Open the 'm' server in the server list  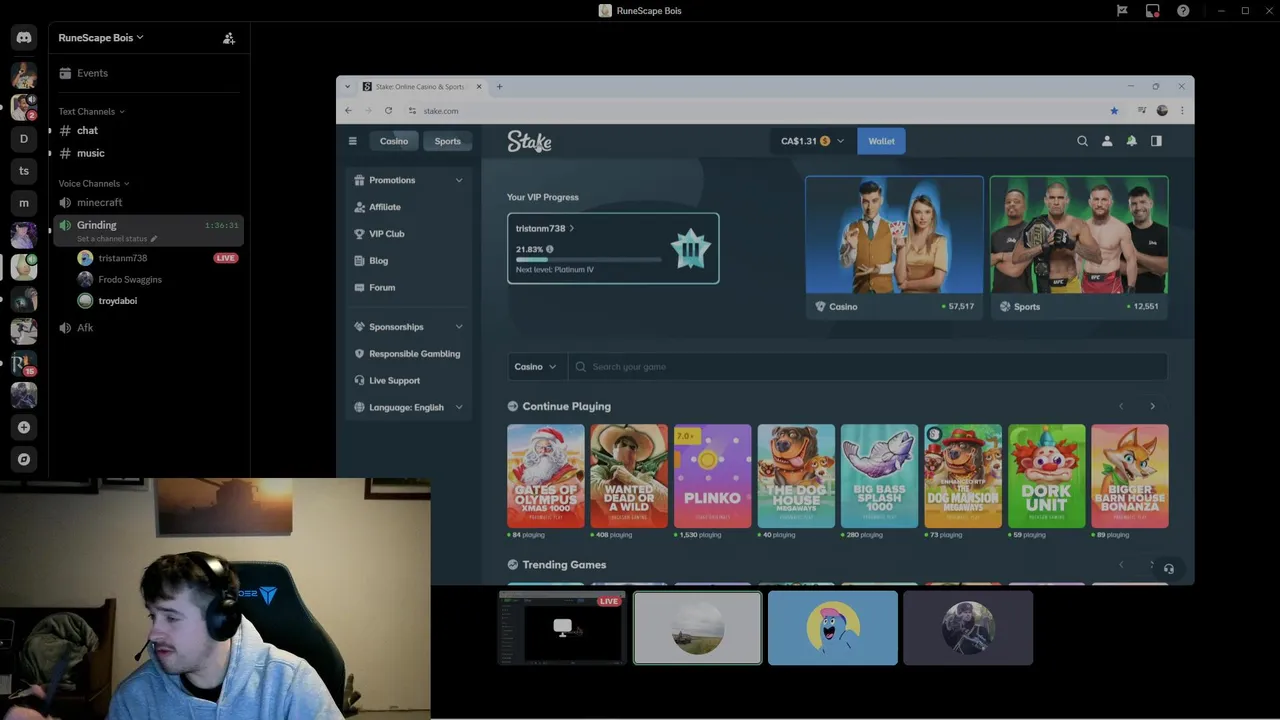[x=24, y=203]
